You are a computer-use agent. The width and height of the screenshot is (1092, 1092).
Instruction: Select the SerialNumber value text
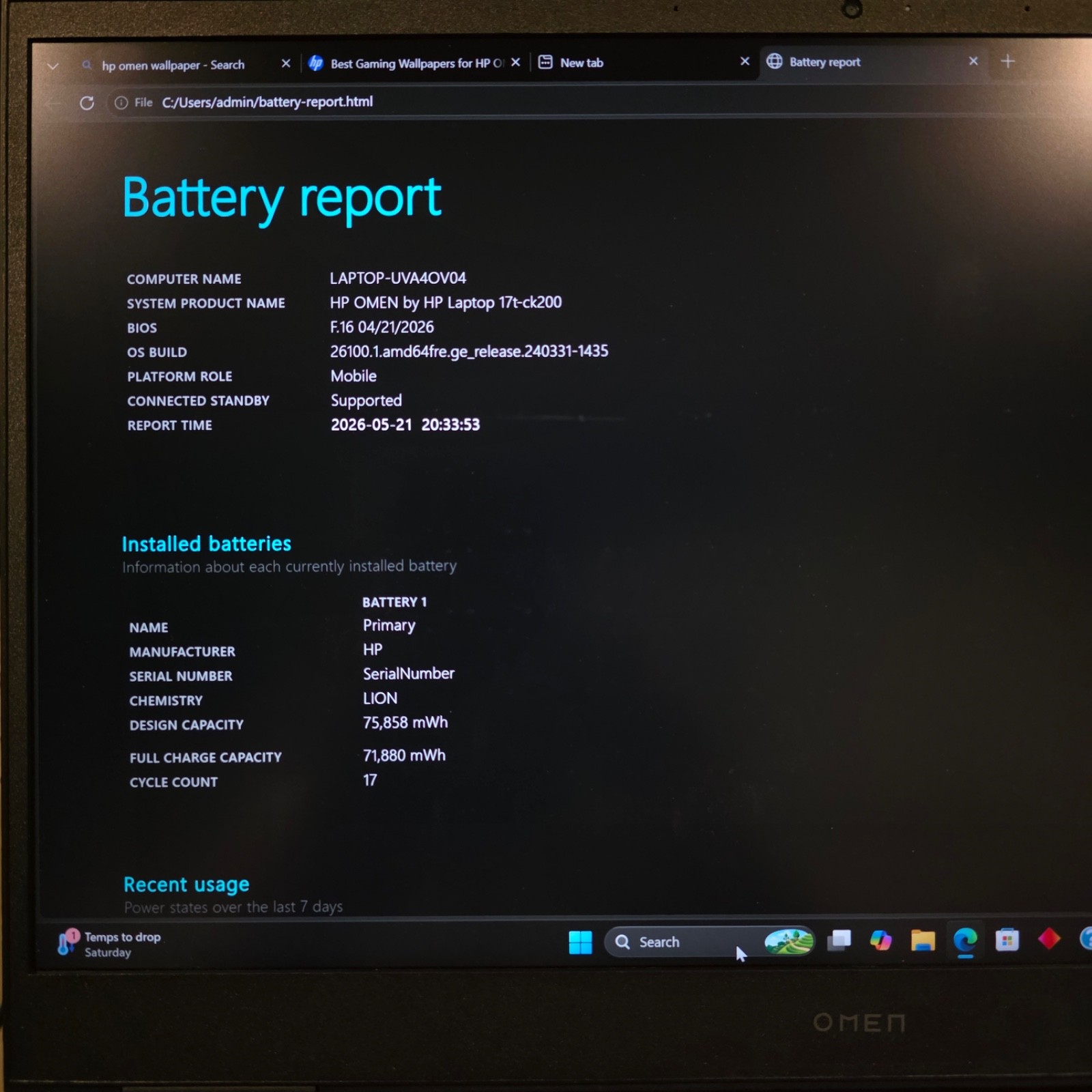pyautogui.click(x=409, y=674)
